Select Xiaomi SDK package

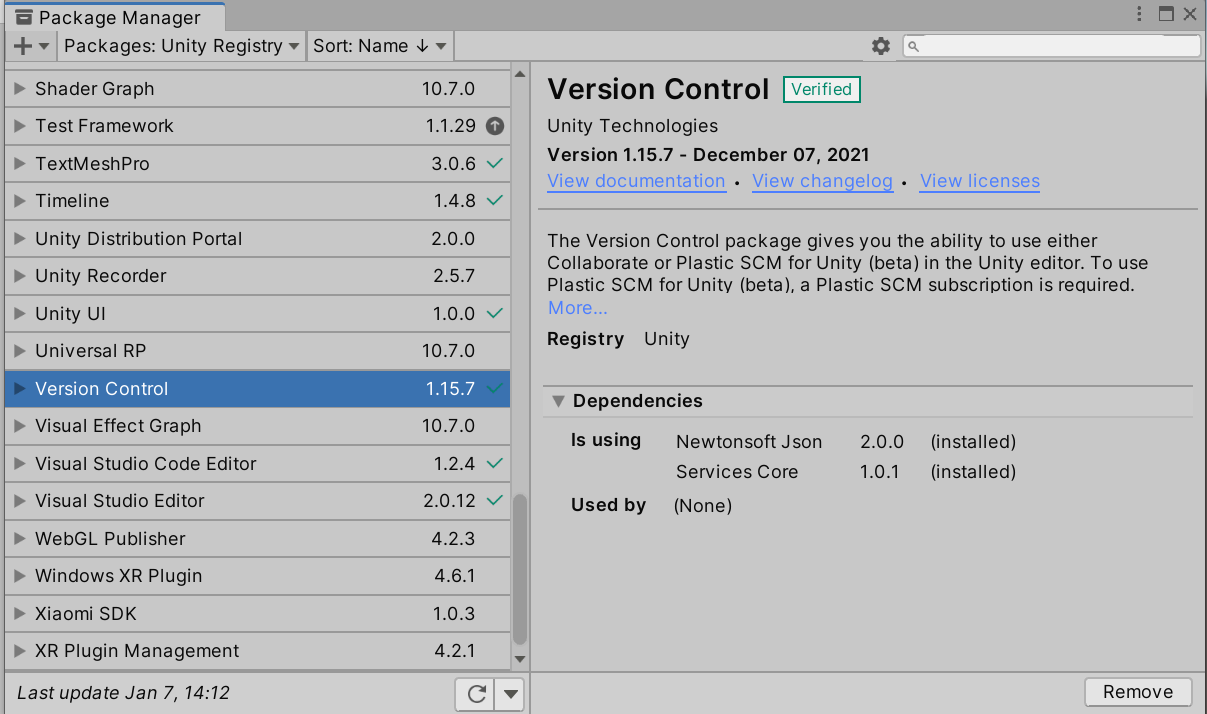[258, 614]
